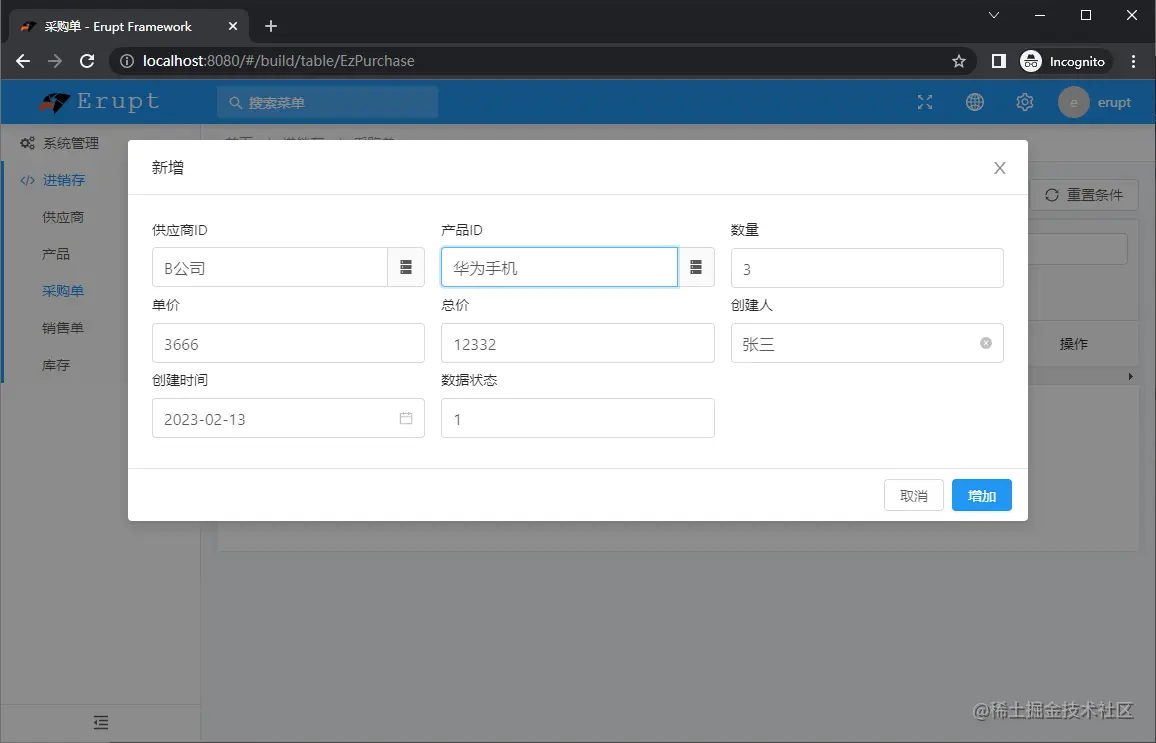Click the Erupt logo
Viewport: 1156px width, 743px height.
click(x=100, y=102)
